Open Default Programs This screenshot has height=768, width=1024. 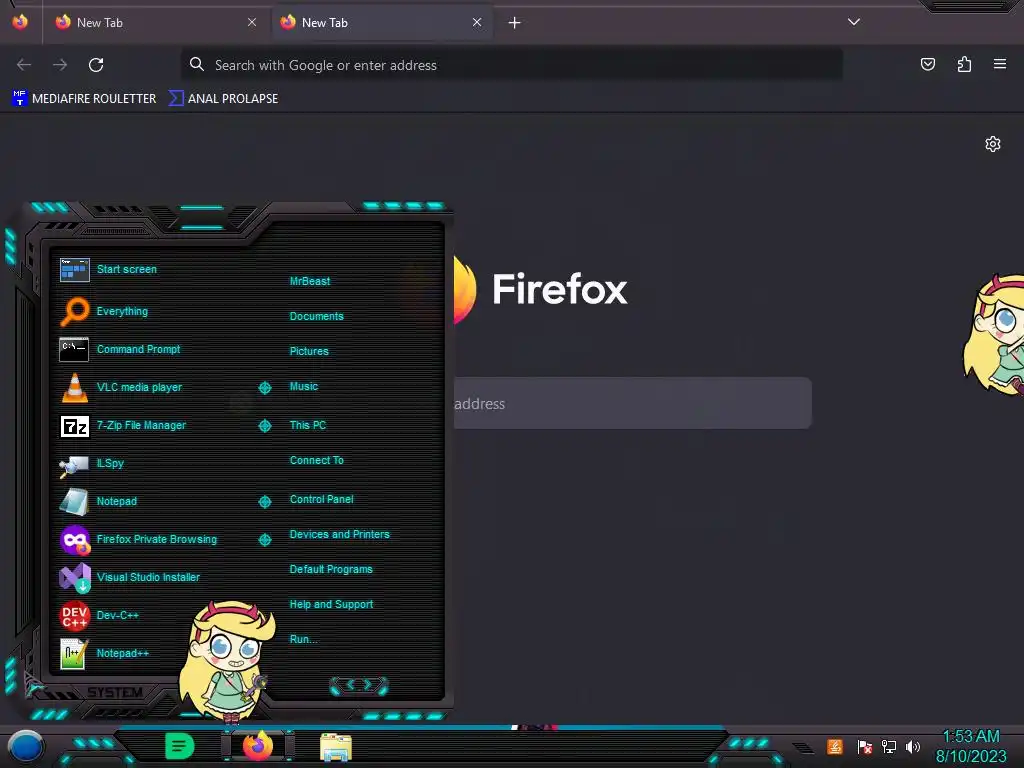pos(331,569)
